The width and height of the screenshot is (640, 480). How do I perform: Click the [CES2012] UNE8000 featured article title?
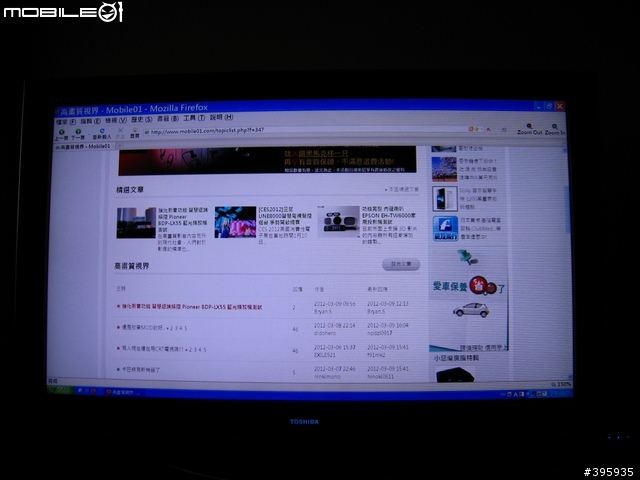(x=284, y=216)
